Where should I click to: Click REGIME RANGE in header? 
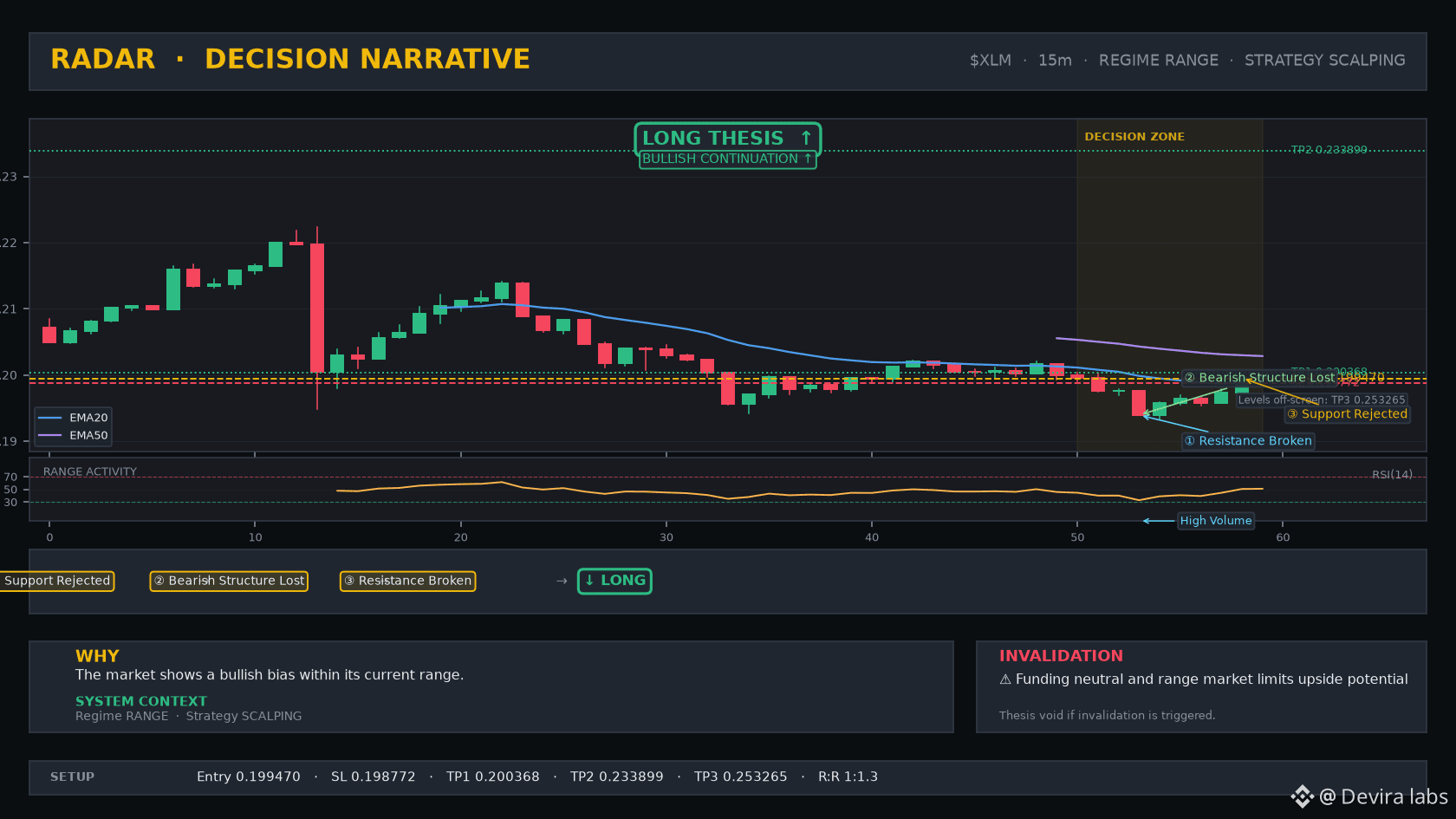1159,61
